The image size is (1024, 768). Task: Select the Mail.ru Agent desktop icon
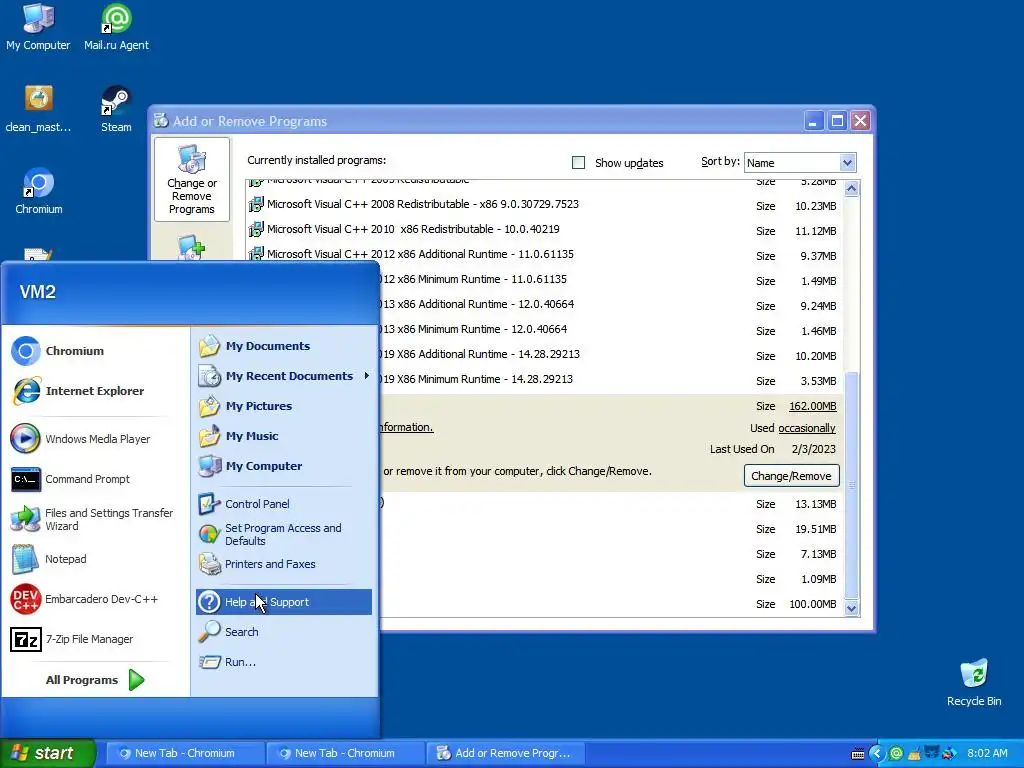pos(116,27)
